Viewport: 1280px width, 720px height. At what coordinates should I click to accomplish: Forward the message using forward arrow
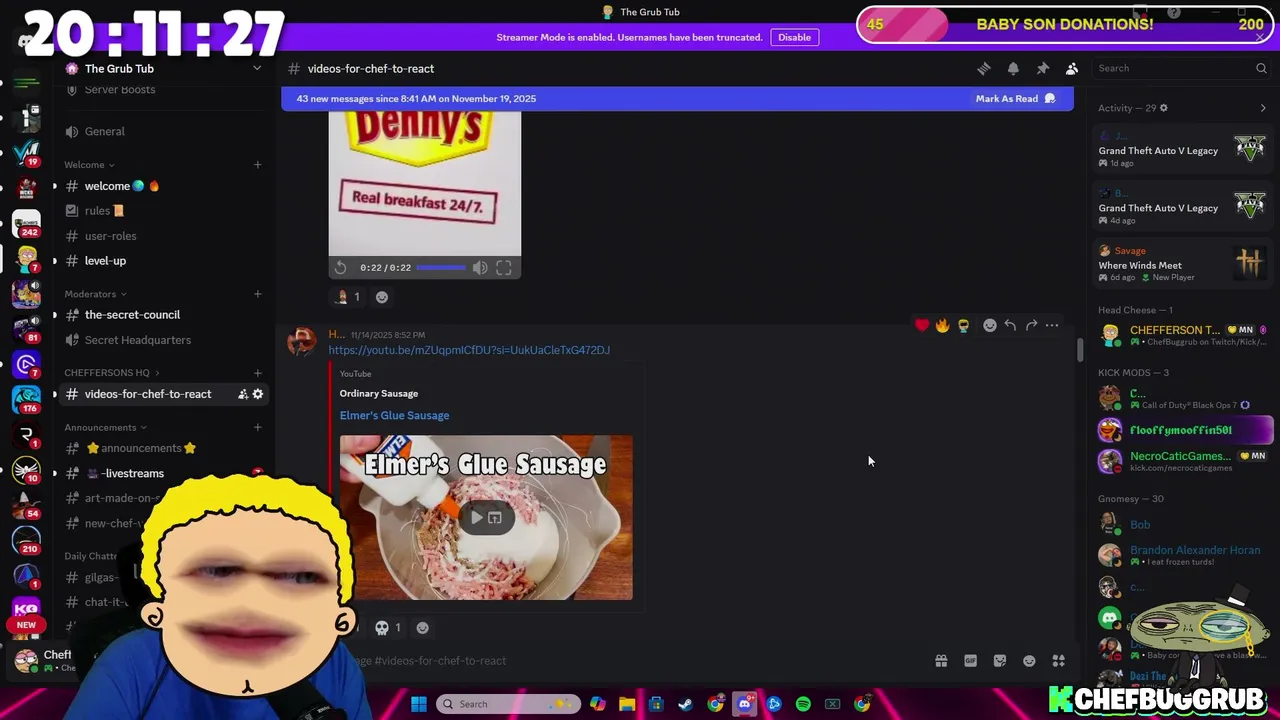(x=1031, y=325)
